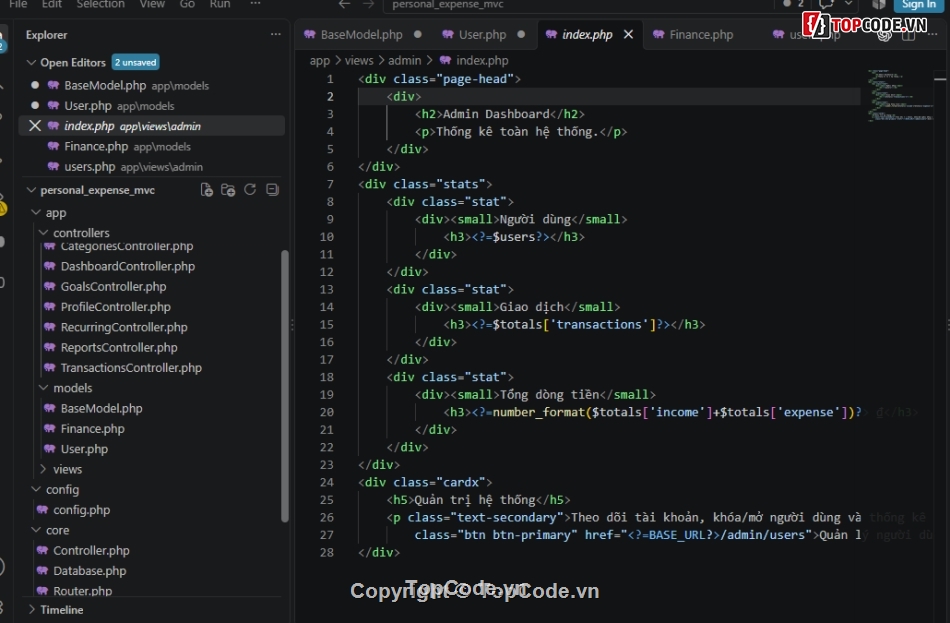Open Explorer panel more actions menu
950x623 pixels.
pos(276,35)
